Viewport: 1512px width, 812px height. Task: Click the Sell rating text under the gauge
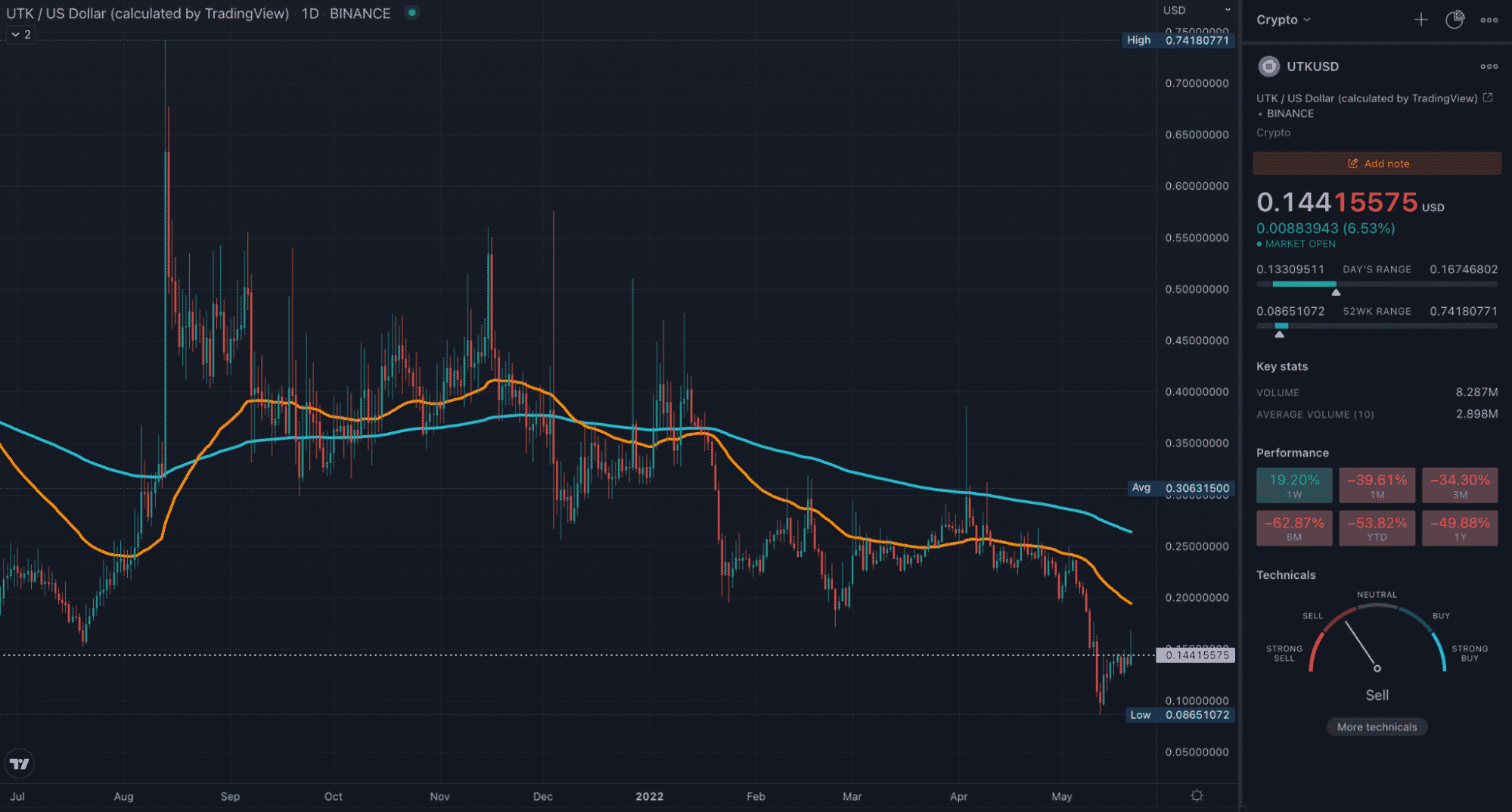[1377, 695]
